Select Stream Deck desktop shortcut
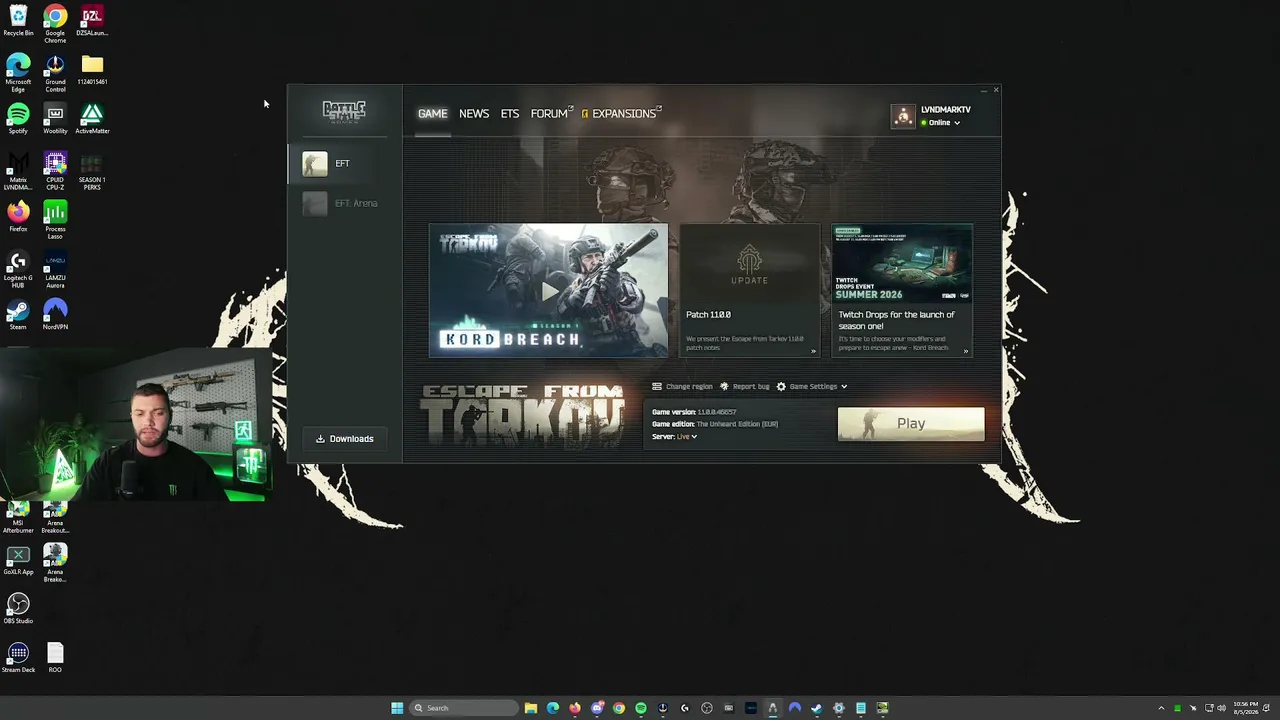Viewport: 1280px width, 720px height. coord(18,658)
